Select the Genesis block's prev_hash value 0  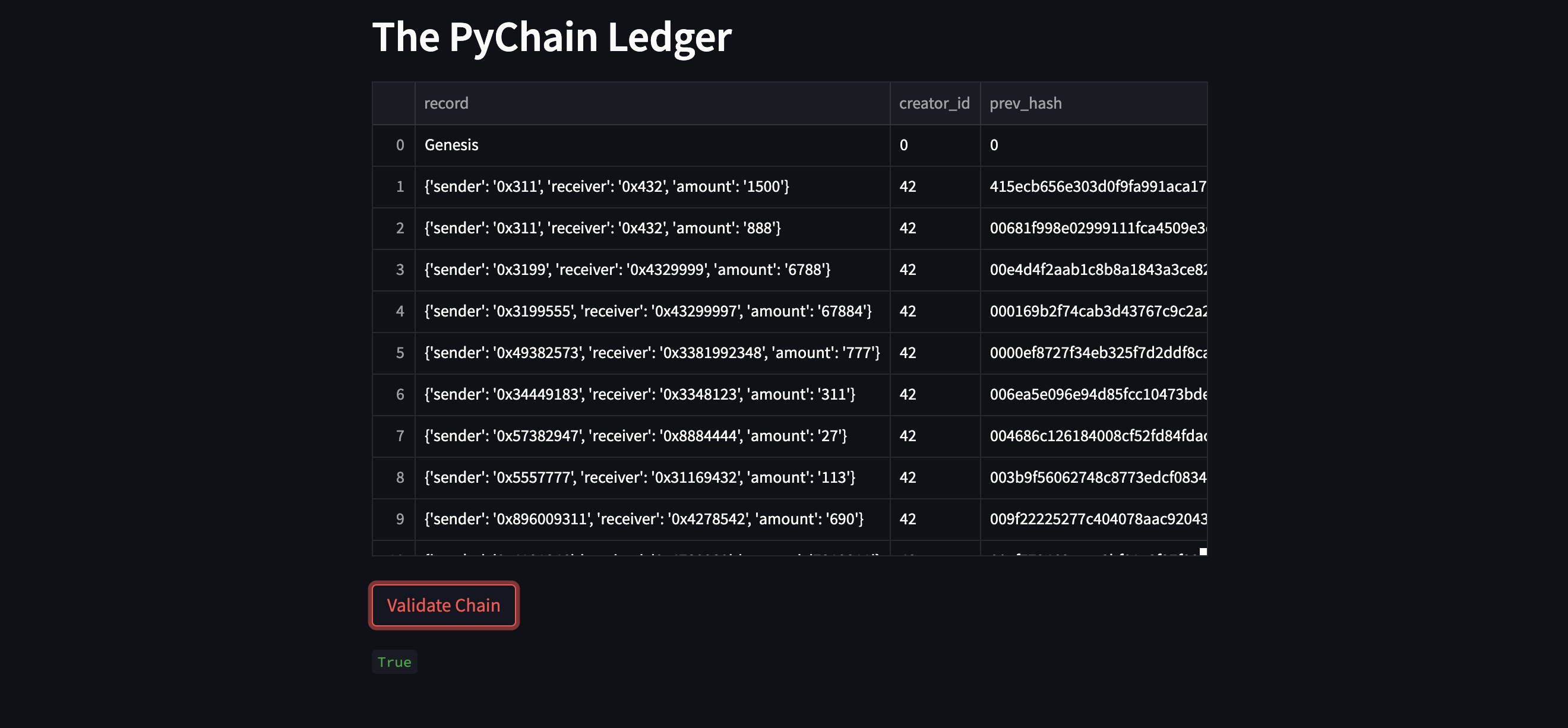994,145
